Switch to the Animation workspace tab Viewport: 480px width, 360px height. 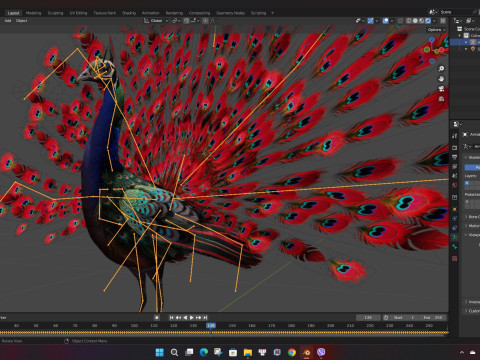tap(151, 13)
